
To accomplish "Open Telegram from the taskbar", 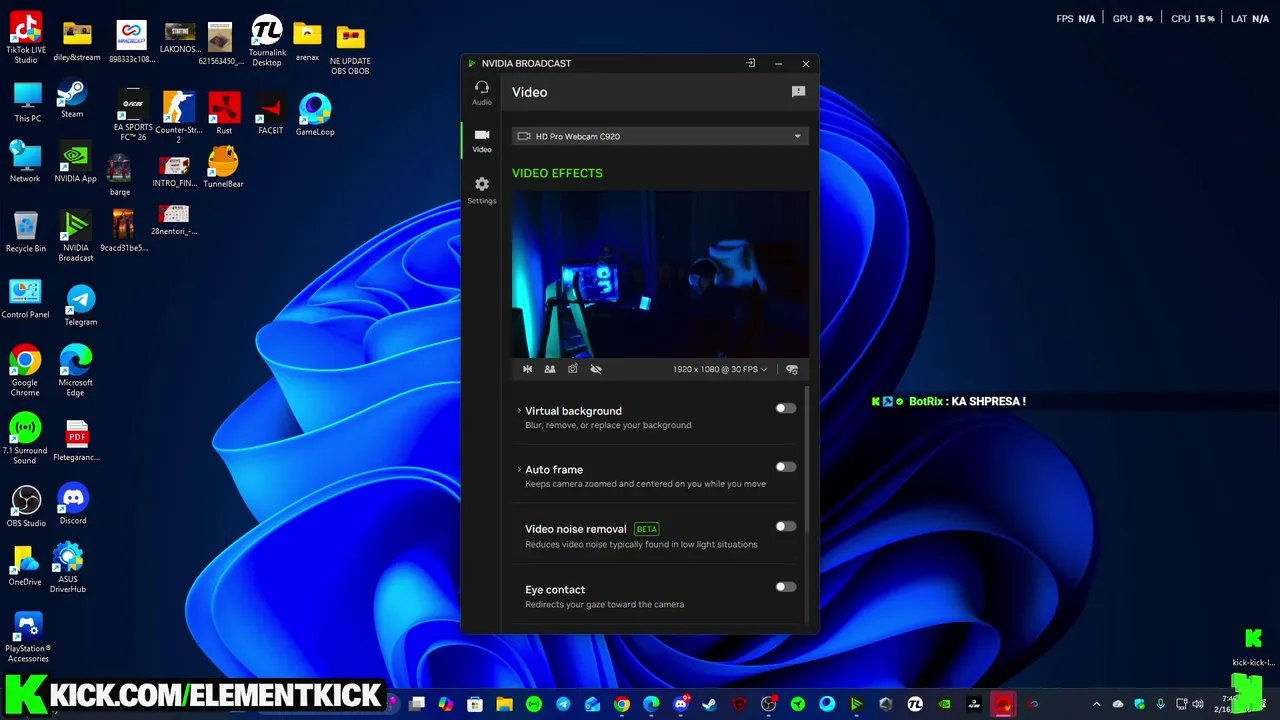I will [563, 704].
